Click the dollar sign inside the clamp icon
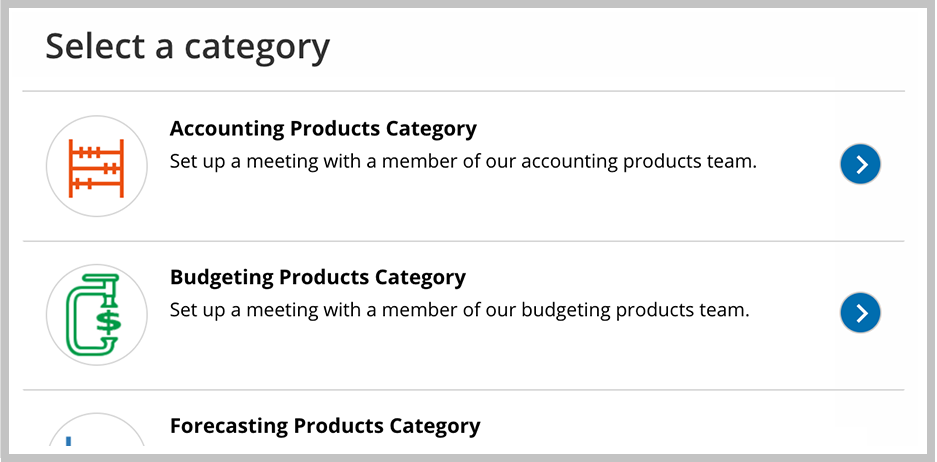 point(108,322)
